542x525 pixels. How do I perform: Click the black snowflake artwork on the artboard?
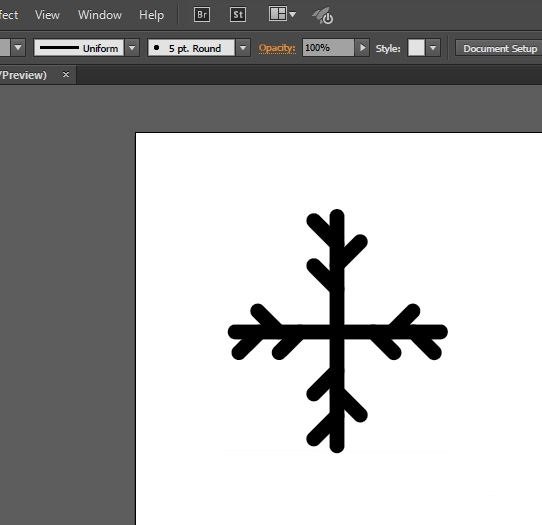337,331
